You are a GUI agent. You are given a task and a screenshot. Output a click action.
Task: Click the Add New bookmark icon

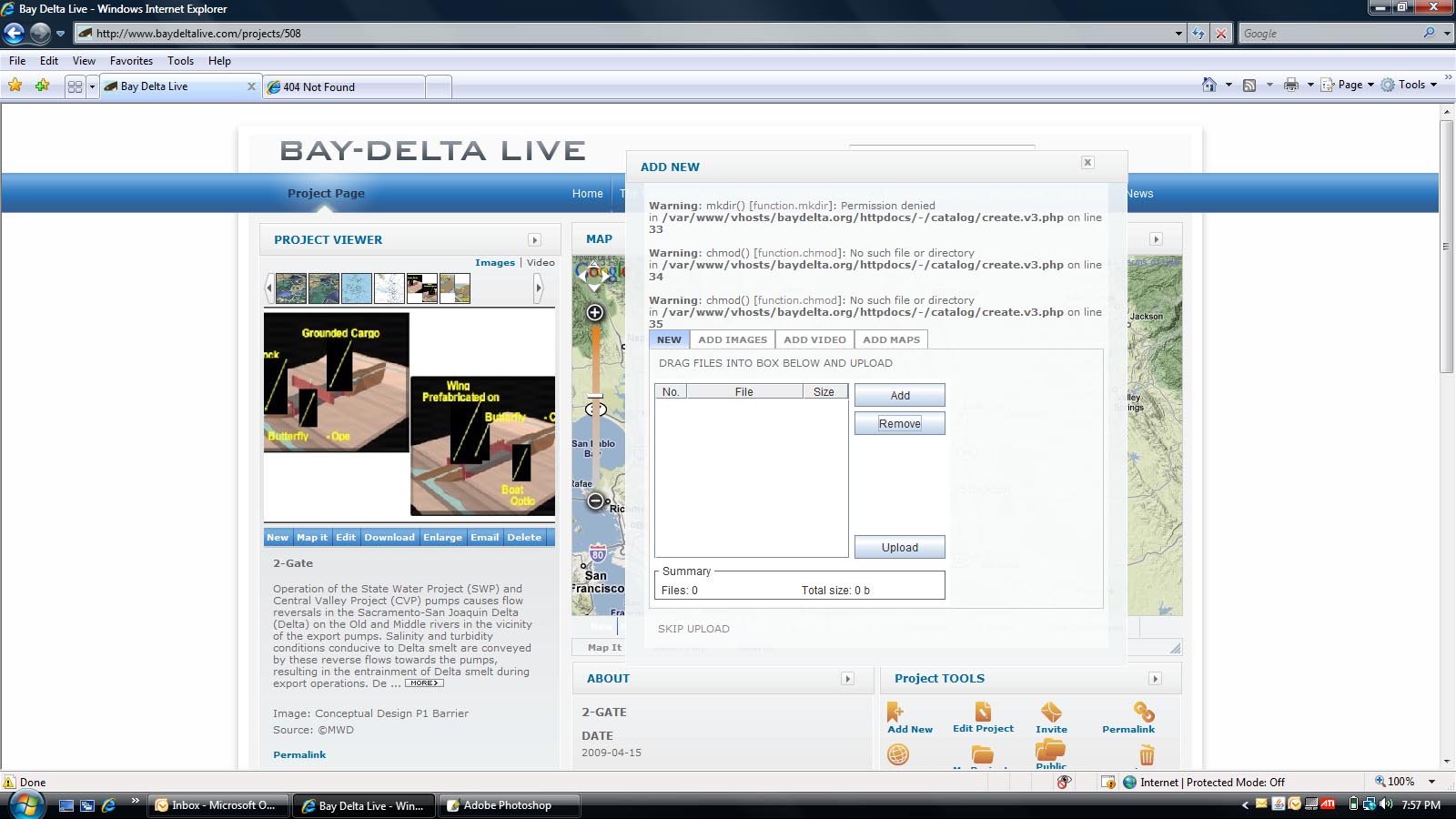click(895, 711)
